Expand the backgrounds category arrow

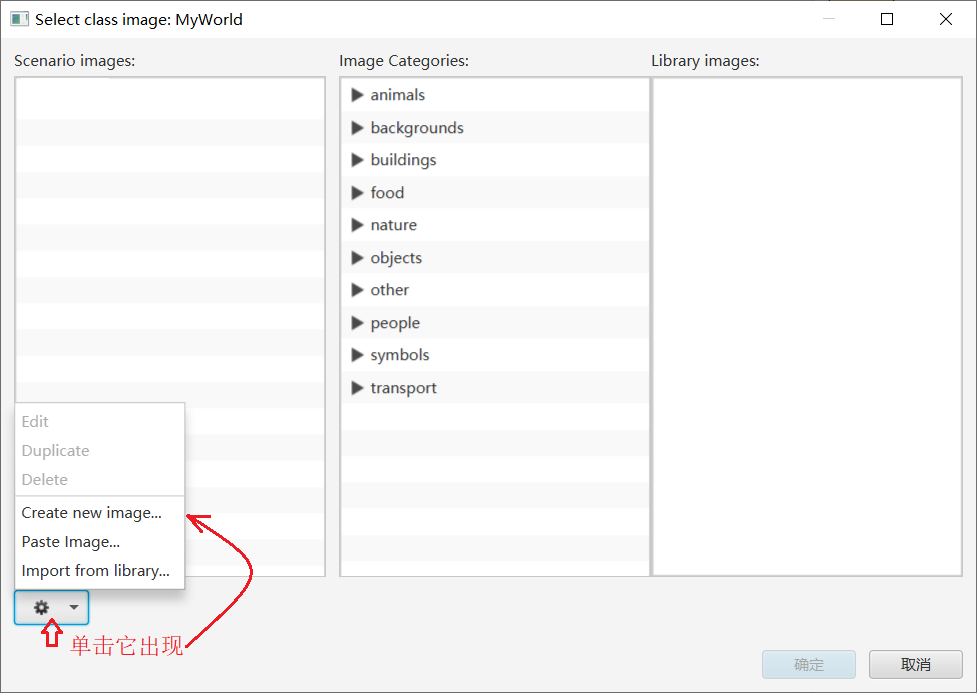click(357, 128)
